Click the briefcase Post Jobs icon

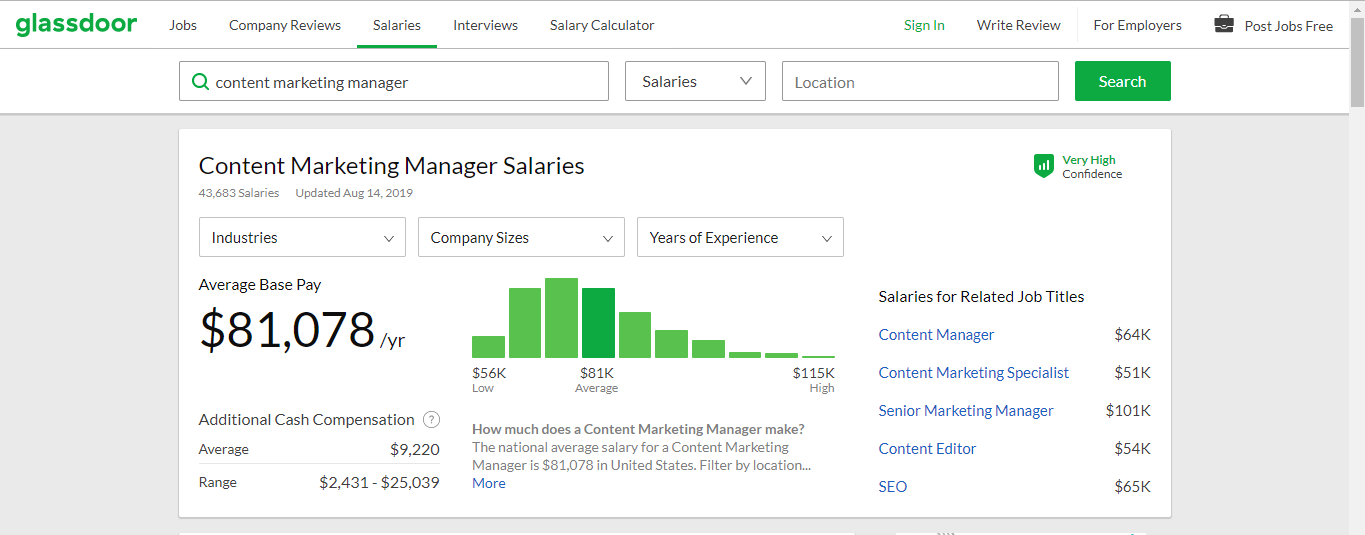point(1224,24)
